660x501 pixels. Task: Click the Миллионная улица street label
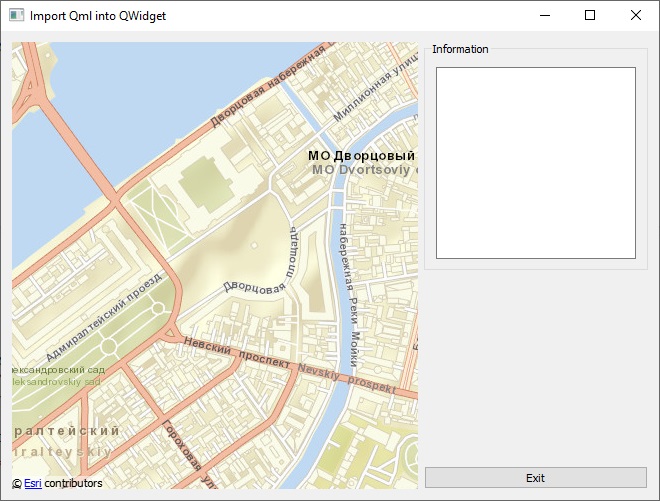tap(374, 91)
